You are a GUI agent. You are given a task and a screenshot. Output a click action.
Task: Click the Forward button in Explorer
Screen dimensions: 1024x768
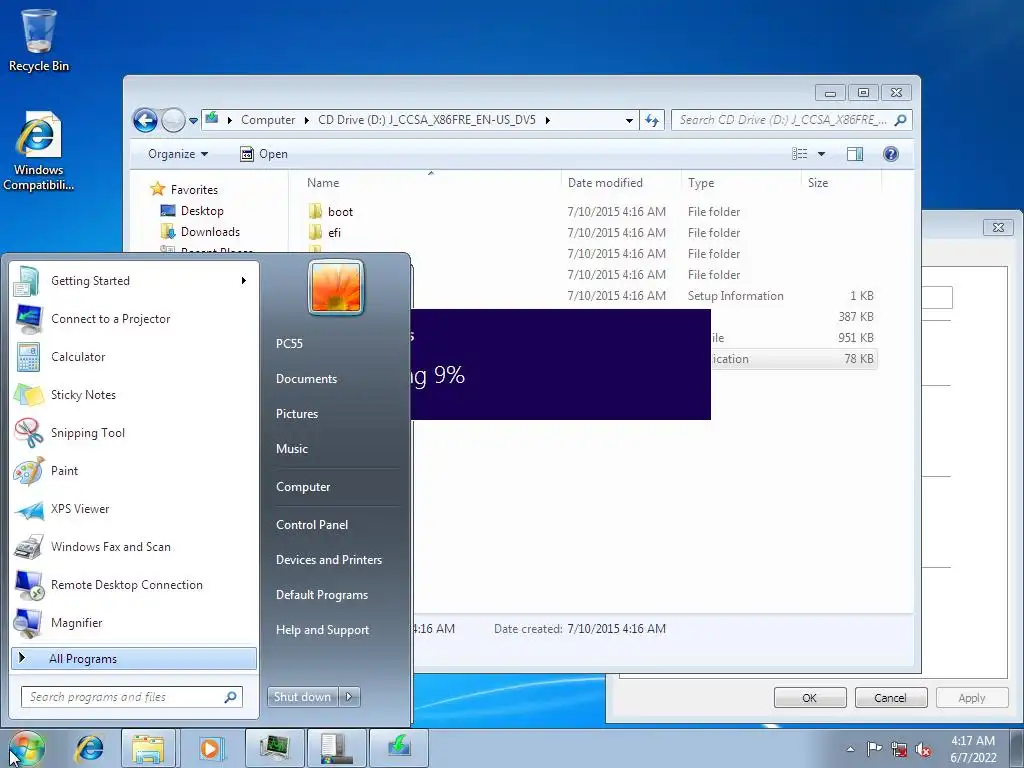173,120
